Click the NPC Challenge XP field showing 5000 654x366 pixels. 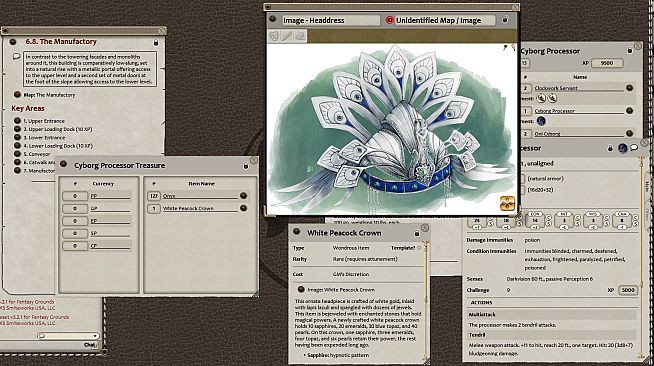(628, 290)
